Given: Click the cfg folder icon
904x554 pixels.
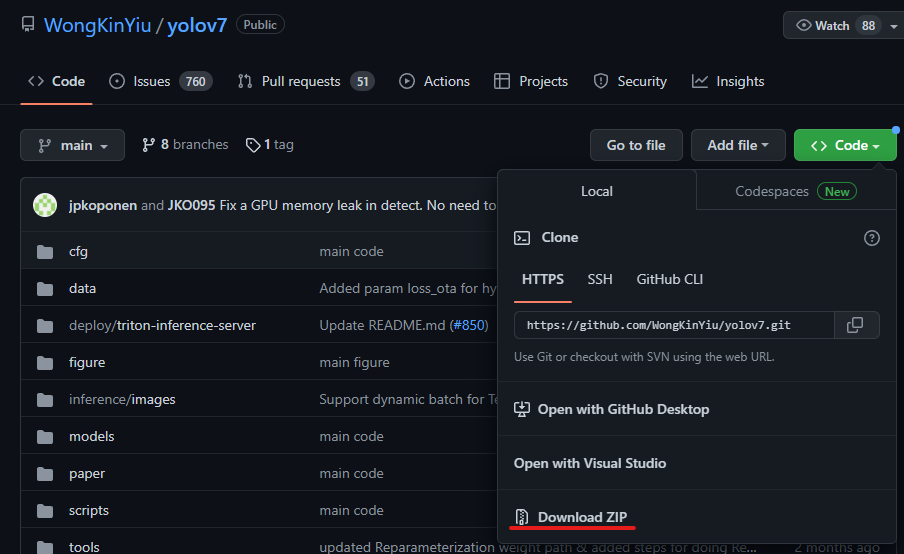Looking at the screenshot, I should pos(45,252).
